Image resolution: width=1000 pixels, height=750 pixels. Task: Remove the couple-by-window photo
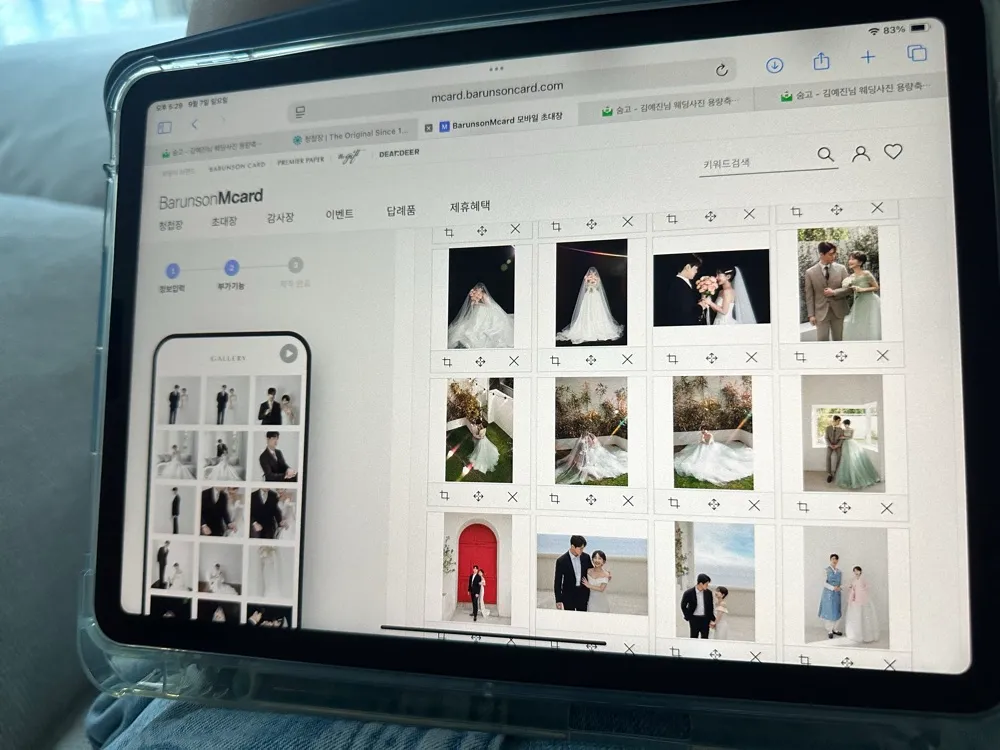886,508
